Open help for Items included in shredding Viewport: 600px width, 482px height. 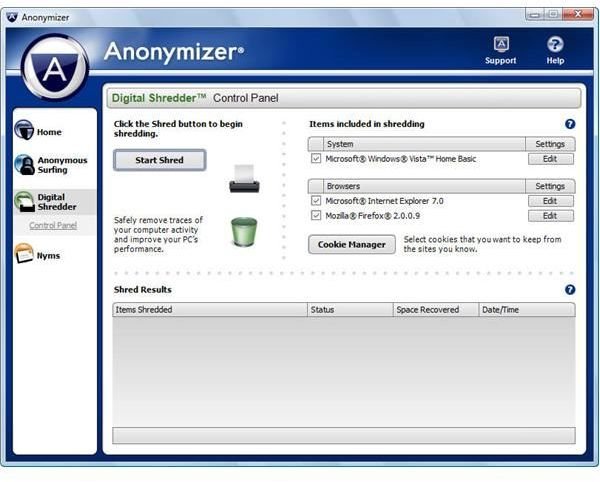570,124
